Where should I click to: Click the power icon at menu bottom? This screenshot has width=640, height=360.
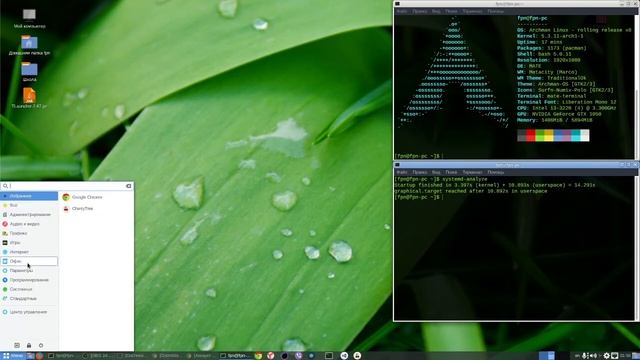41,346
